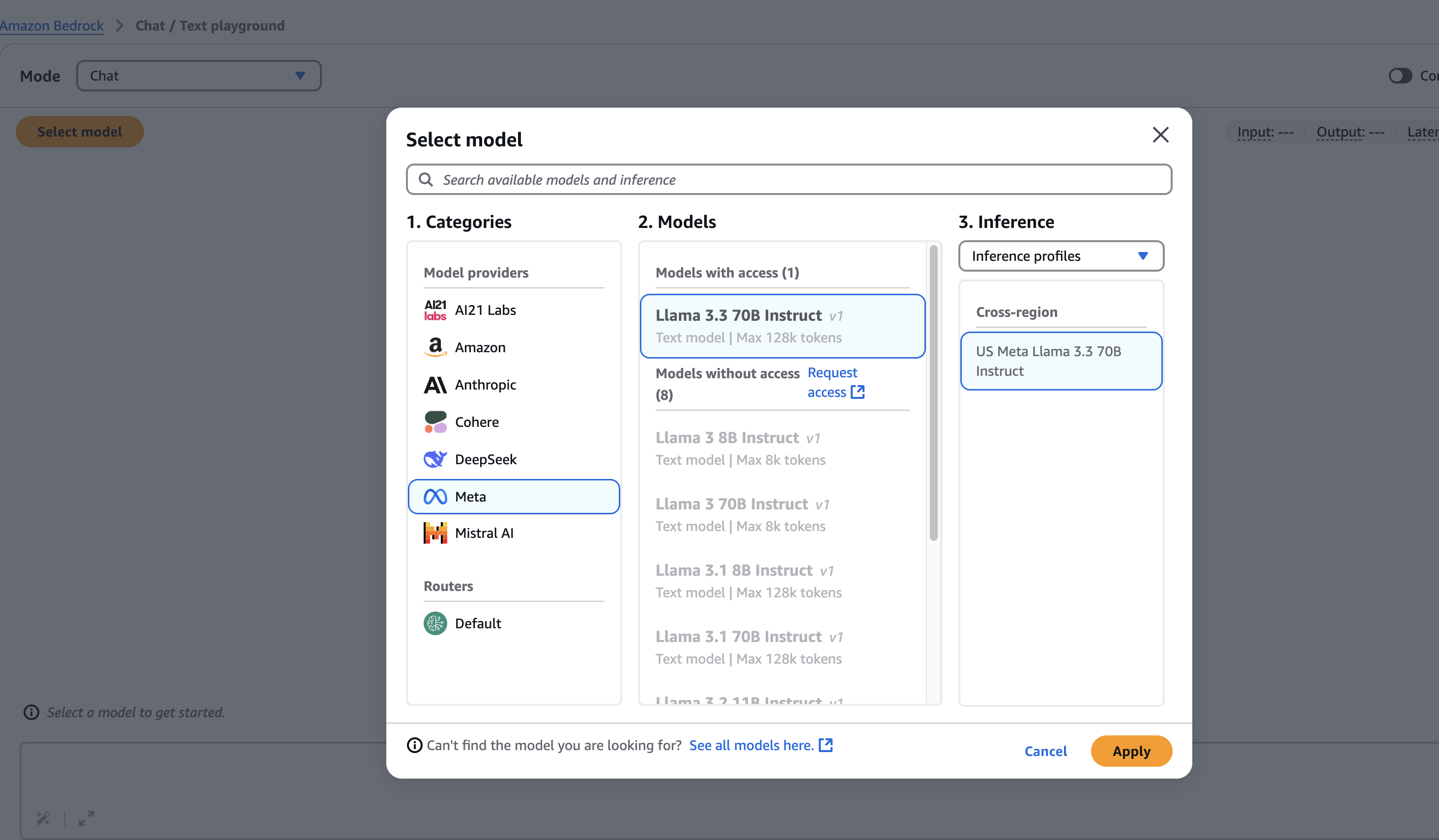The height and width of the screenshot is (840, 1439).
Task: Select the DeepSeek whale icon
Action: [x=434, y=459]
